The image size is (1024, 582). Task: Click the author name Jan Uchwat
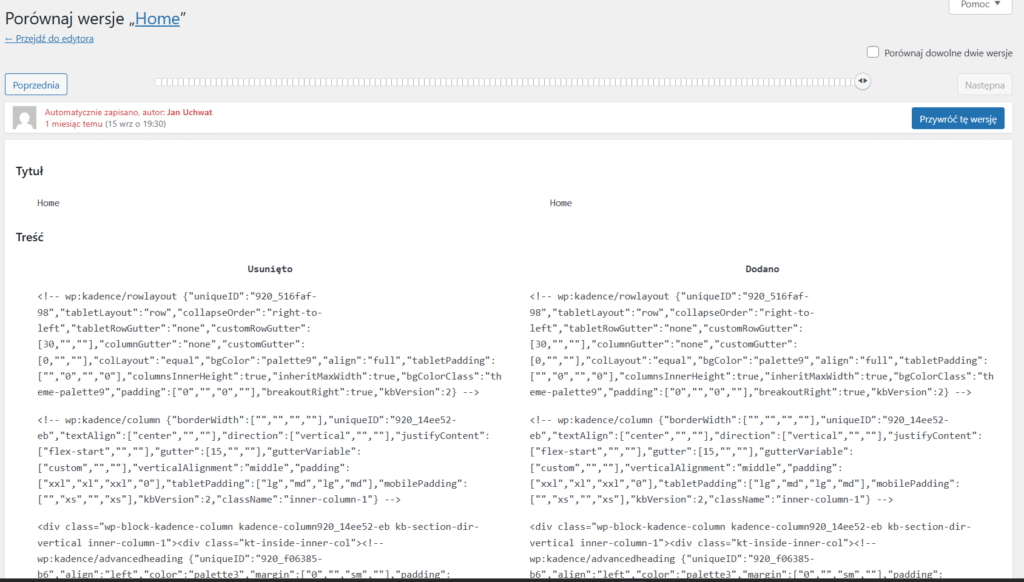(x=189, y=112)
